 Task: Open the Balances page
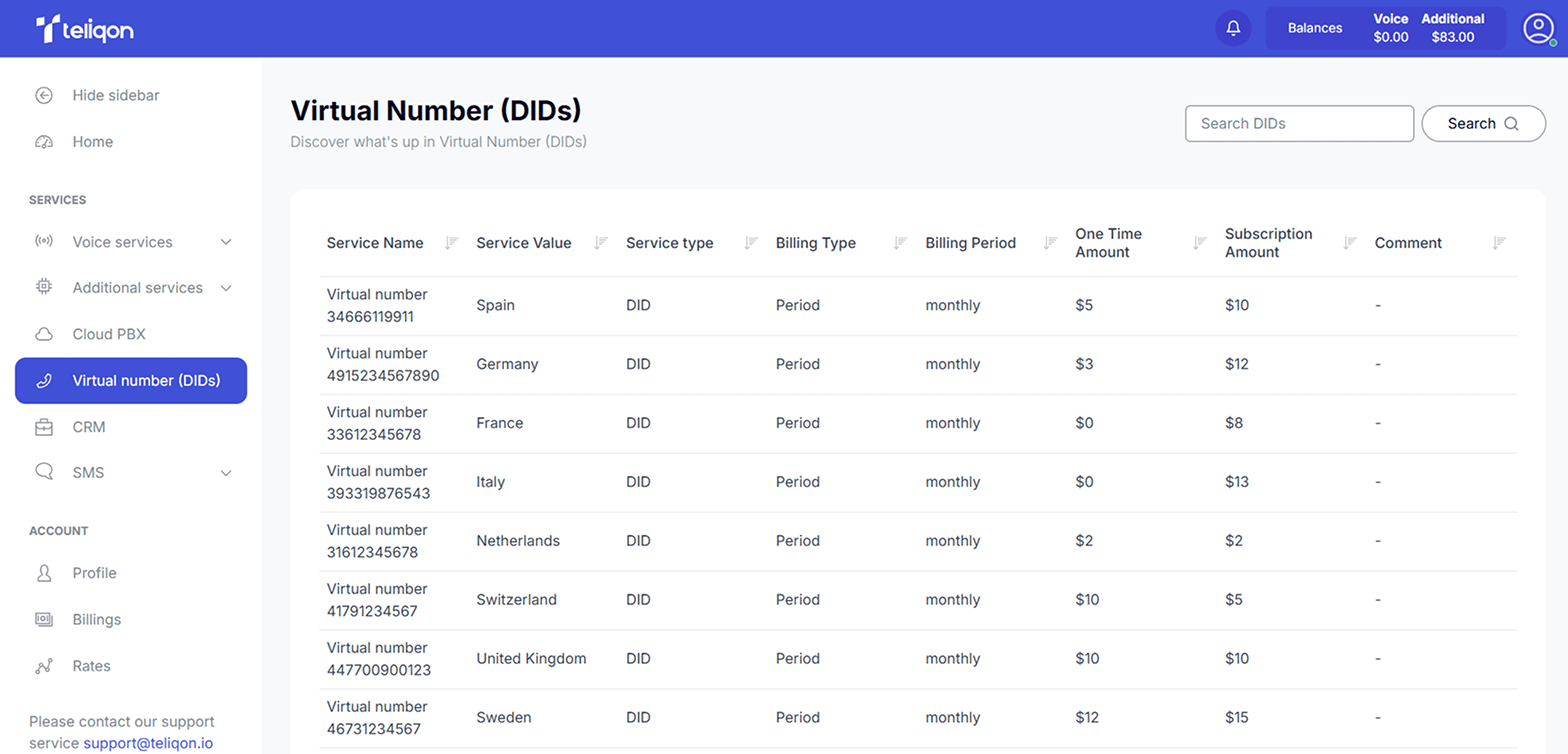[x=1314, y=27]
